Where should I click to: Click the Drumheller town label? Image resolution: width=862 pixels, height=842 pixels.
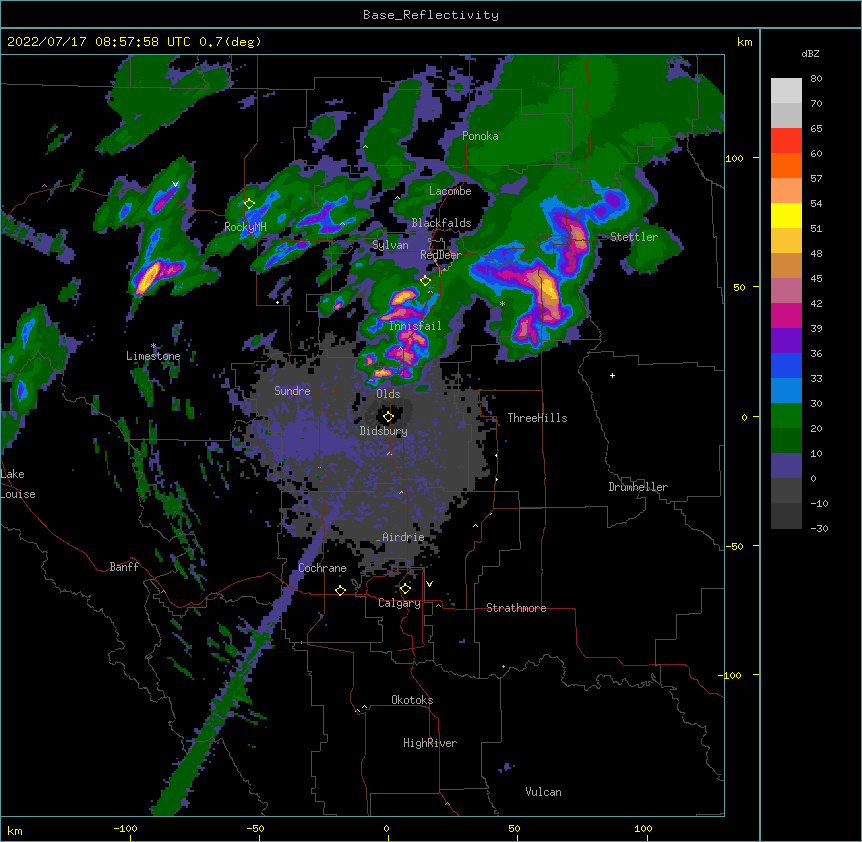(638, 487)
